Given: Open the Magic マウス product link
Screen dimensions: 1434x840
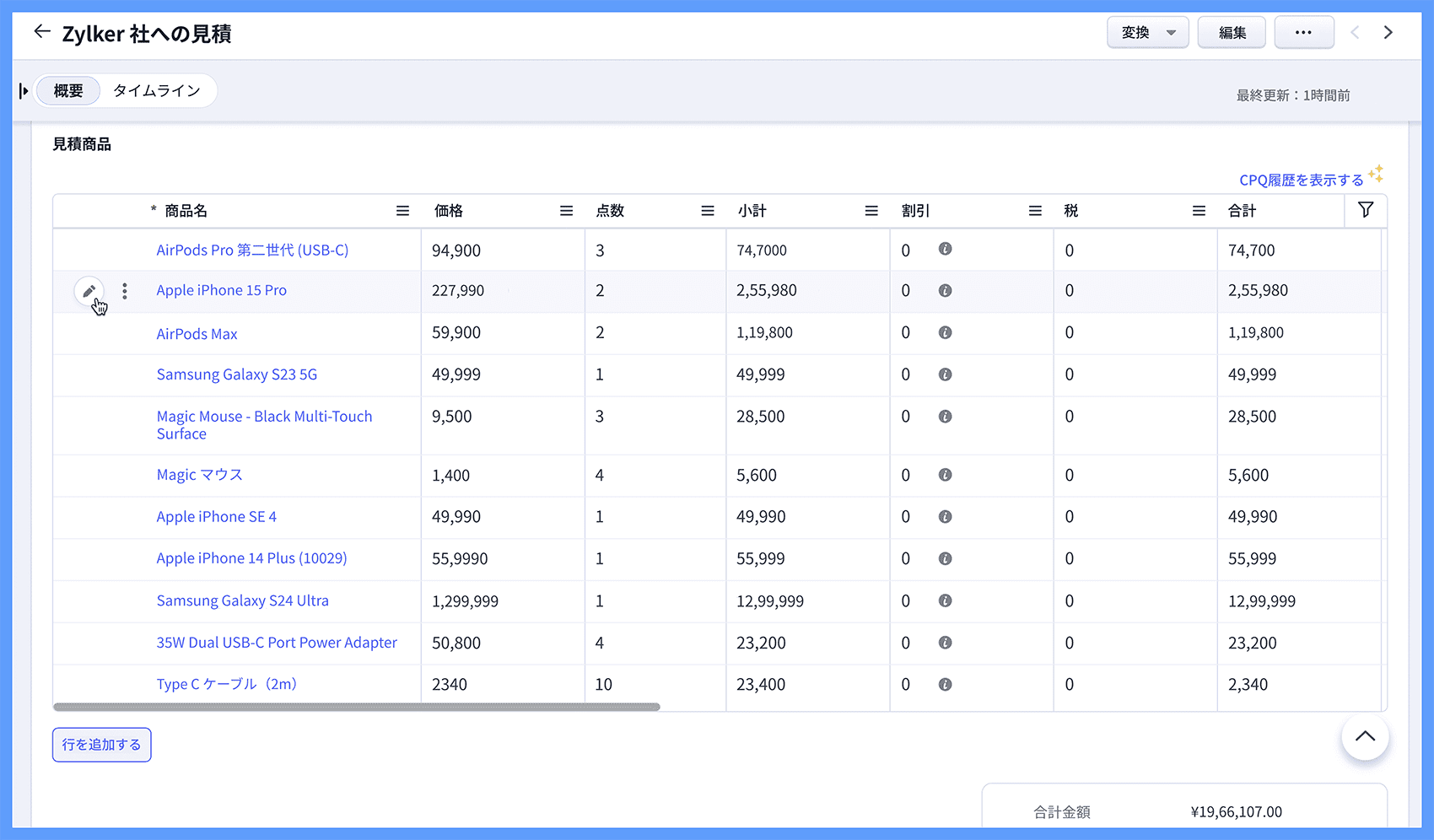Looking at the screenshot, I should [x=199, y=475].
